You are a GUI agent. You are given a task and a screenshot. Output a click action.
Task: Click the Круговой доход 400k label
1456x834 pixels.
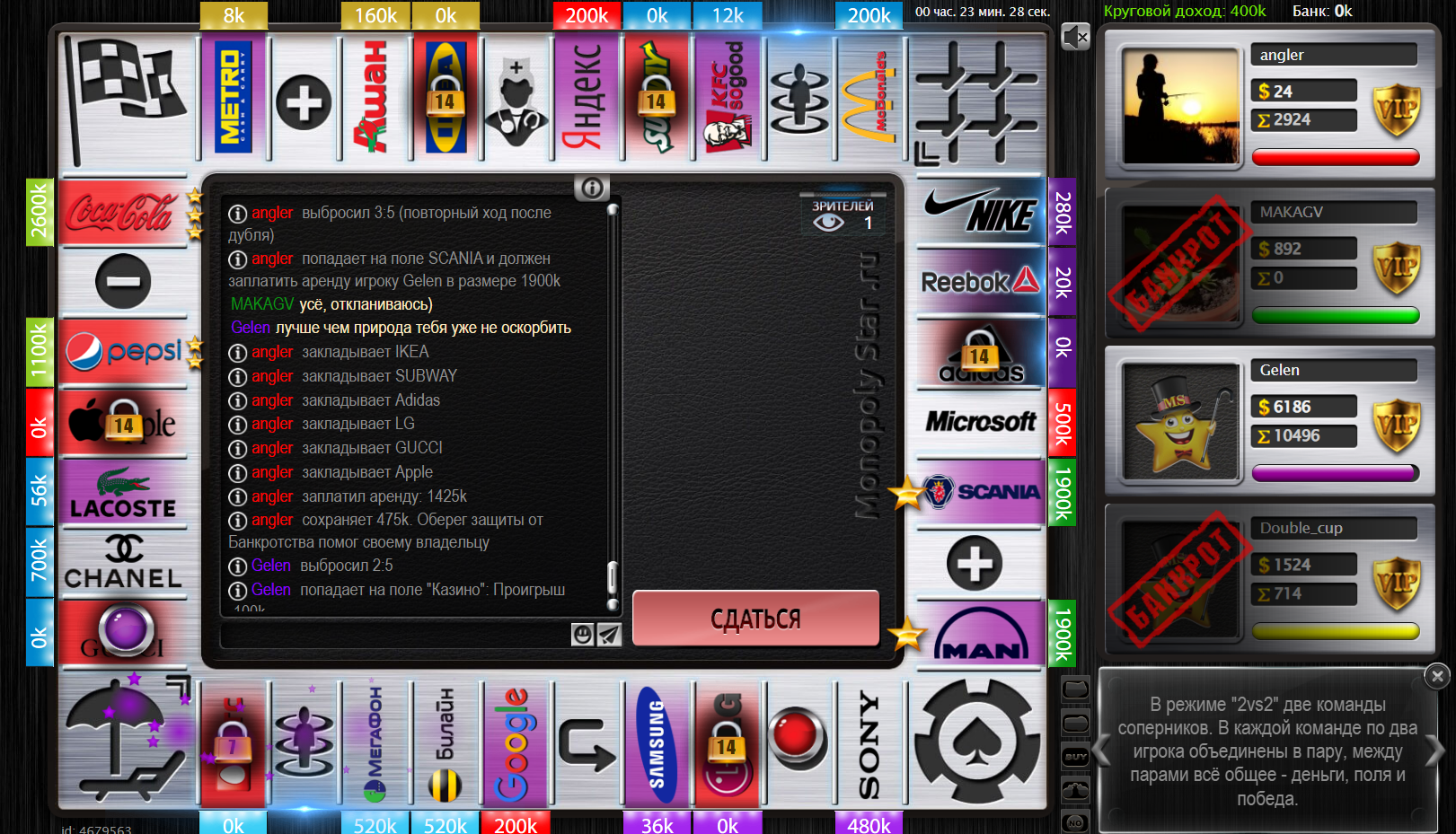(1184, 11)
